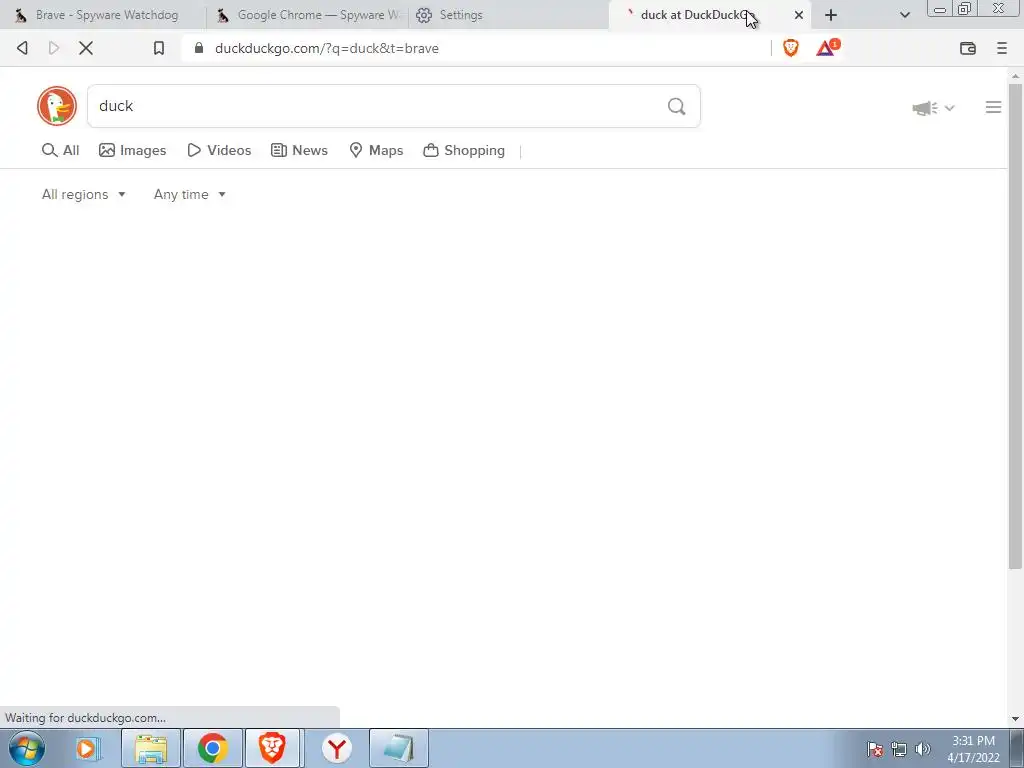Expand the All regions dropdown

click(84, 195)
